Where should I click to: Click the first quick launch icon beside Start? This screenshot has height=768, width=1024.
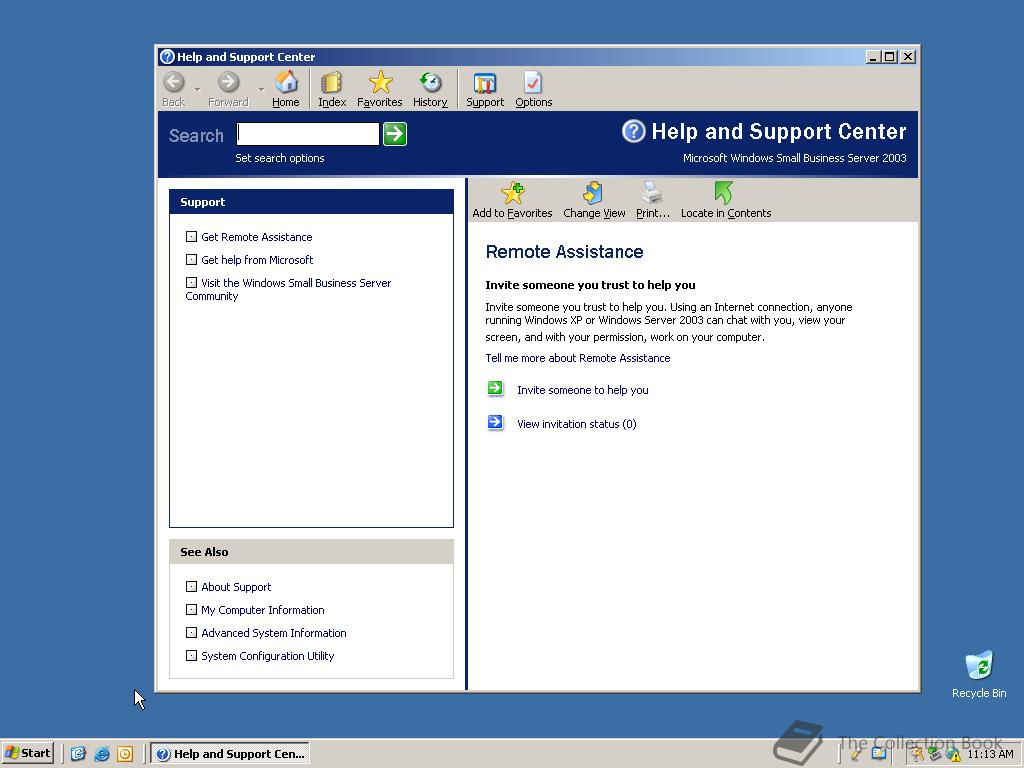[78, 754]
